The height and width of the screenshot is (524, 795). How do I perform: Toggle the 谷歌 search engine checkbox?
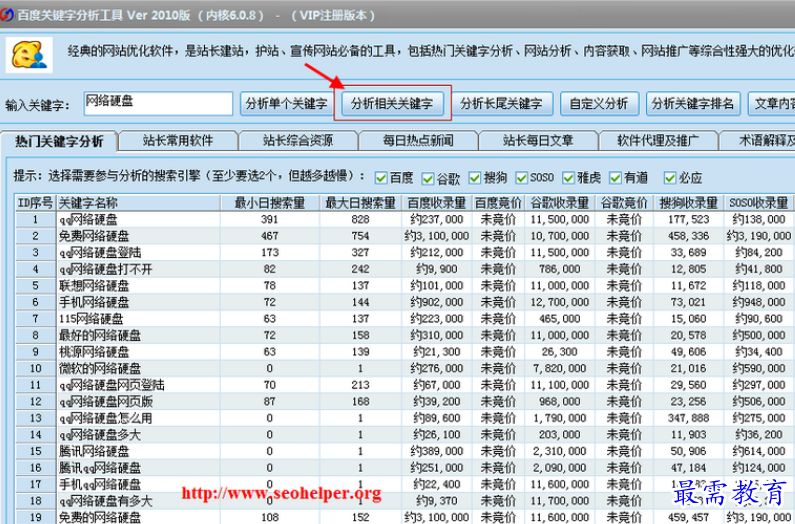click(x=427, y=178)
